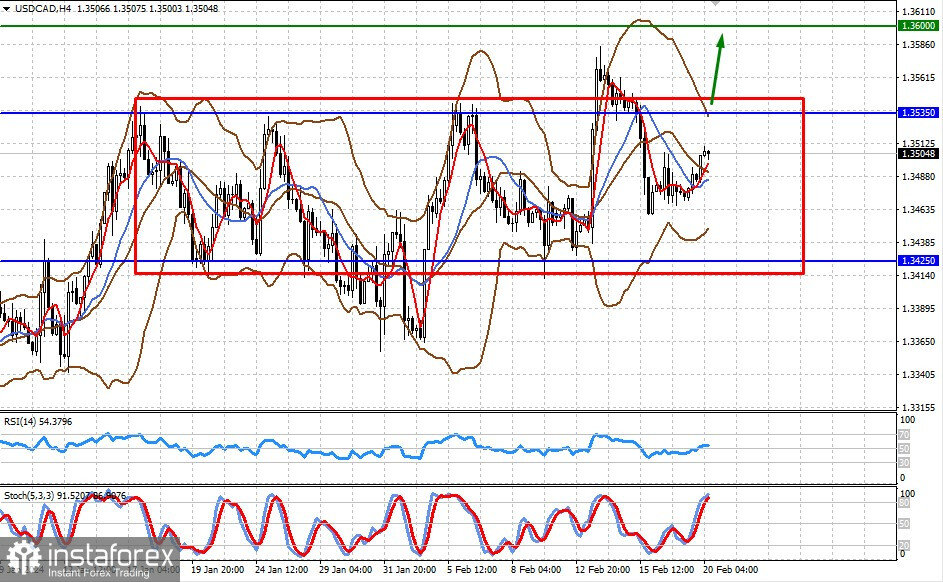Click the 20 level on Stoch scale
The width and height of the screenshot is (943, 582).
click(x=904, y=545)
